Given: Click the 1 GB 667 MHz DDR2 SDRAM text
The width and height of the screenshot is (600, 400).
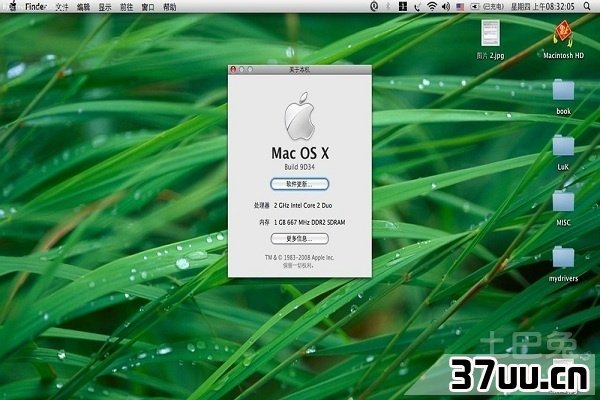Looking at the screenshot, I should tap(309, 222).
